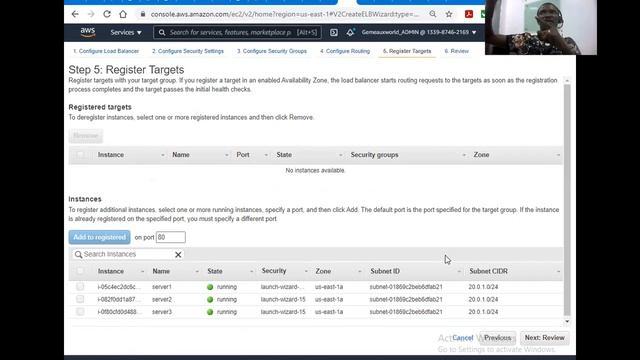Edit the port number field
Screen dimensions: 640x360
point(171,237)
